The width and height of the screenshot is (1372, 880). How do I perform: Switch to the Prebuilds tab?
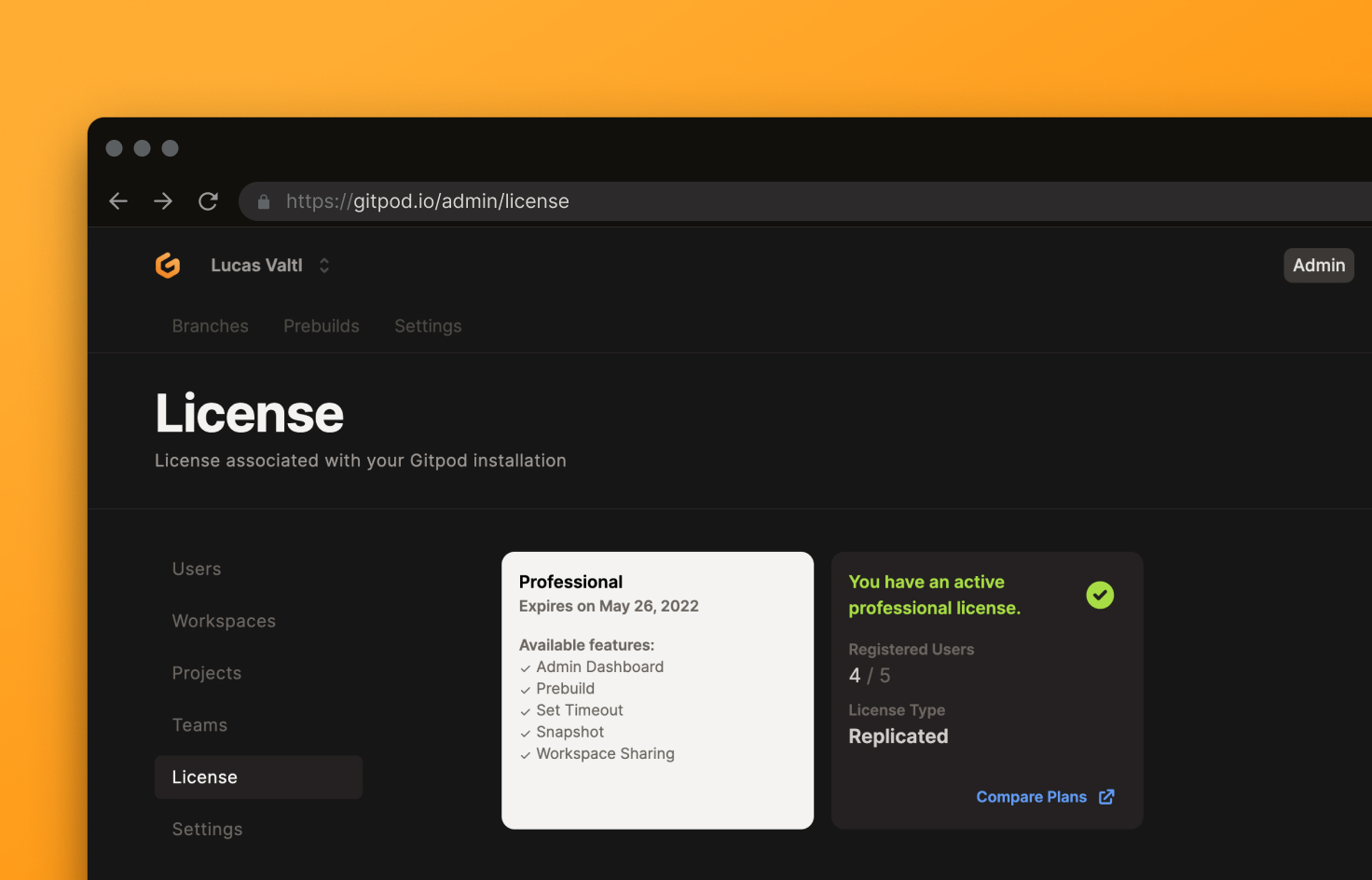322,326
